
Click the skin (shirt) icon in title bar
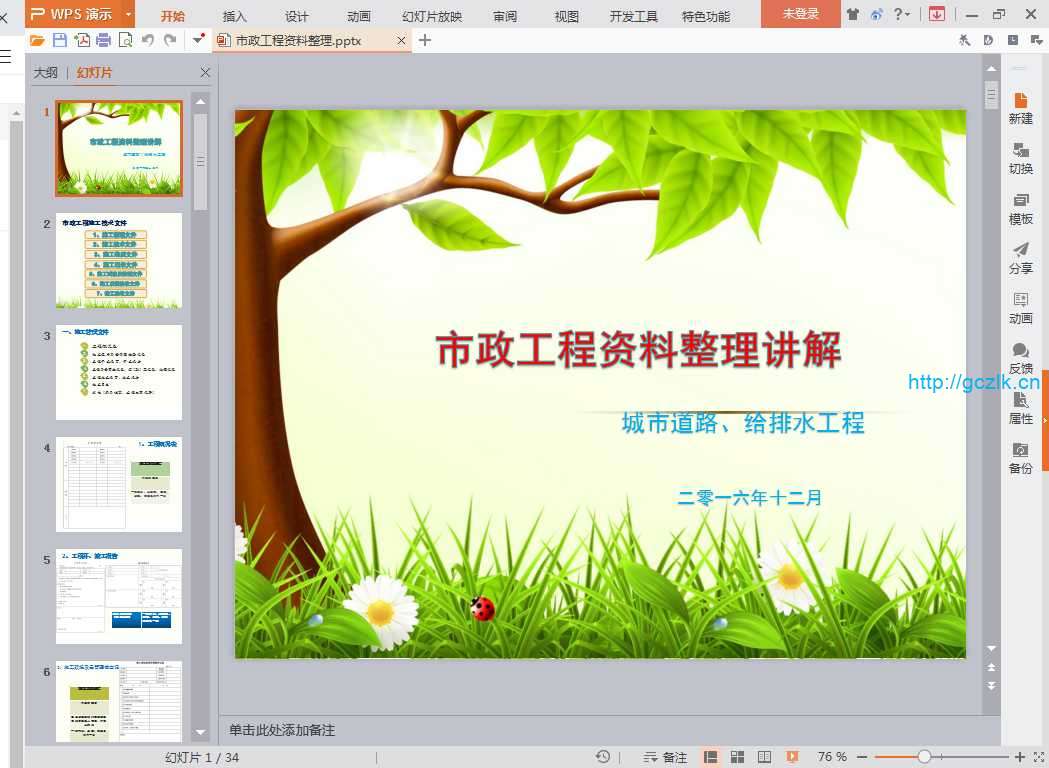tap(852, 14)
